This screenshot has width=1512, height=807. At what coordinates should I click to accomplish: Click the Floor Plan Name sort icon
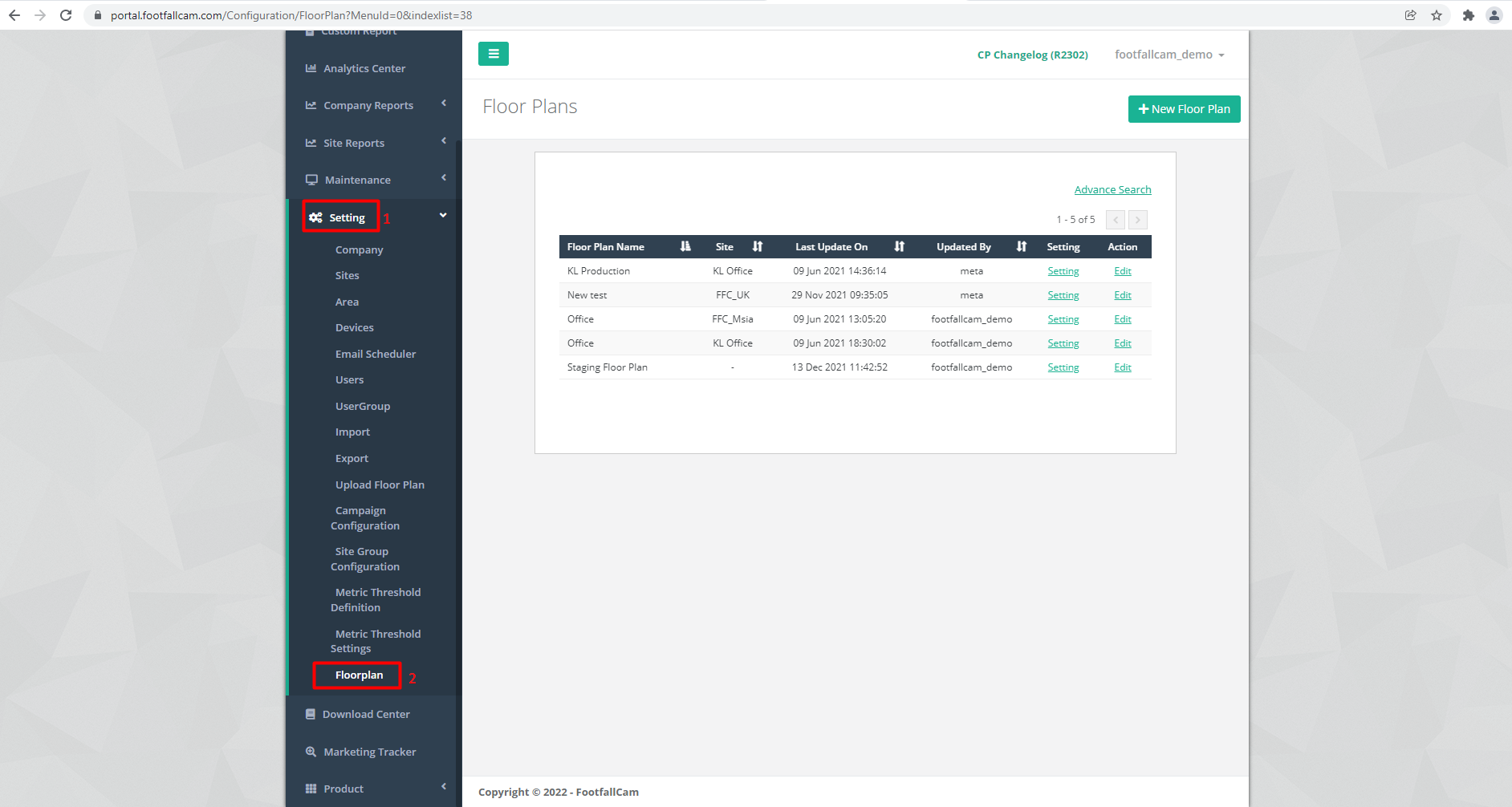(685, 247)
